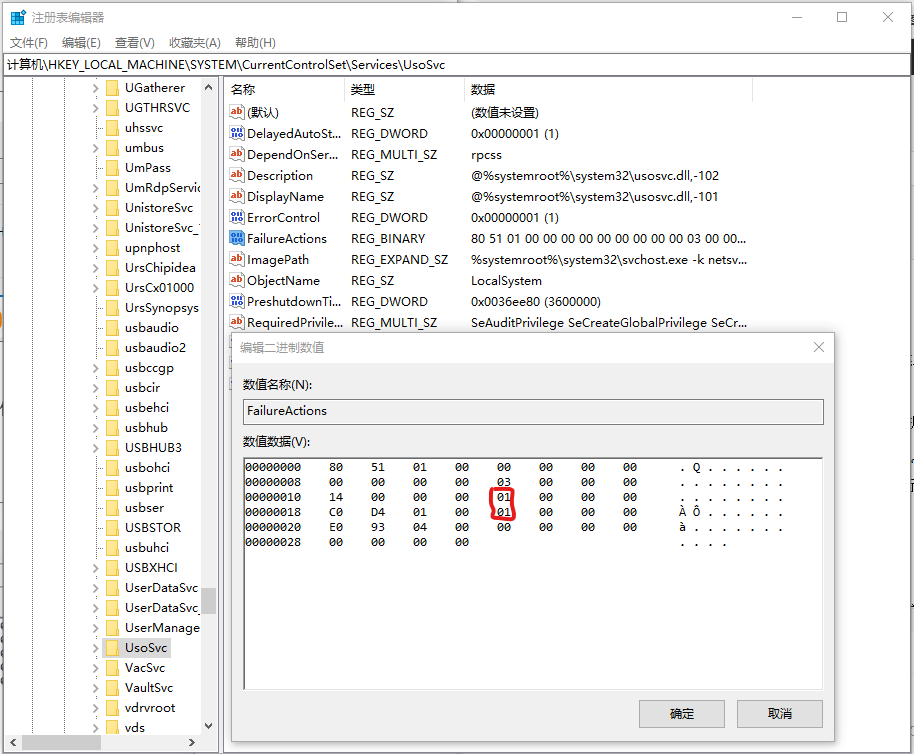The width and height of the screenshot is (914, 754).
Task: Click the UGatherer folder icon
Action: point(113,88)
